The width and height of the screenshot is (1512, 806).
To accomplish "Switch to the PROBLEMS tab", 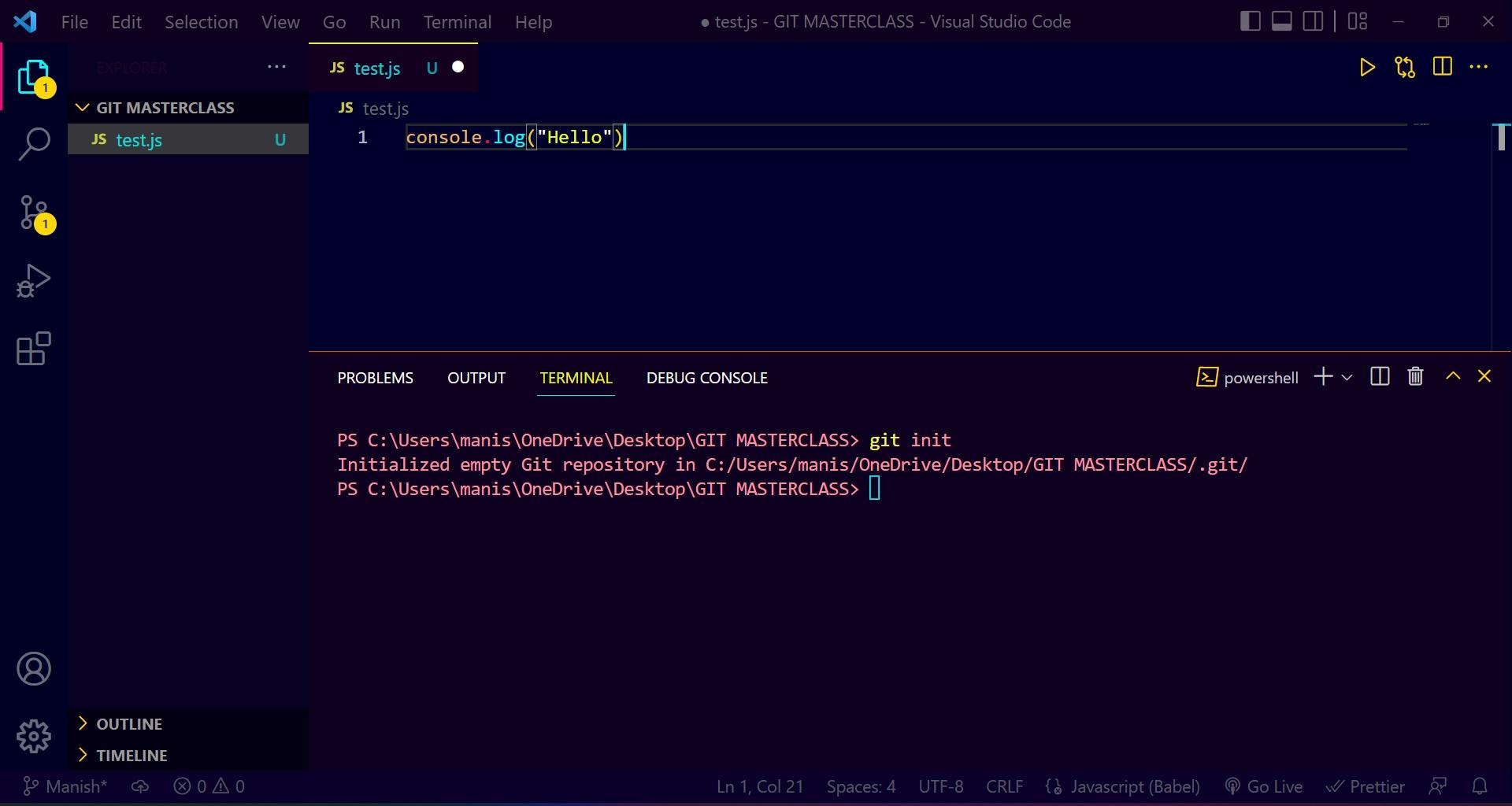I will tap(375, 378).
